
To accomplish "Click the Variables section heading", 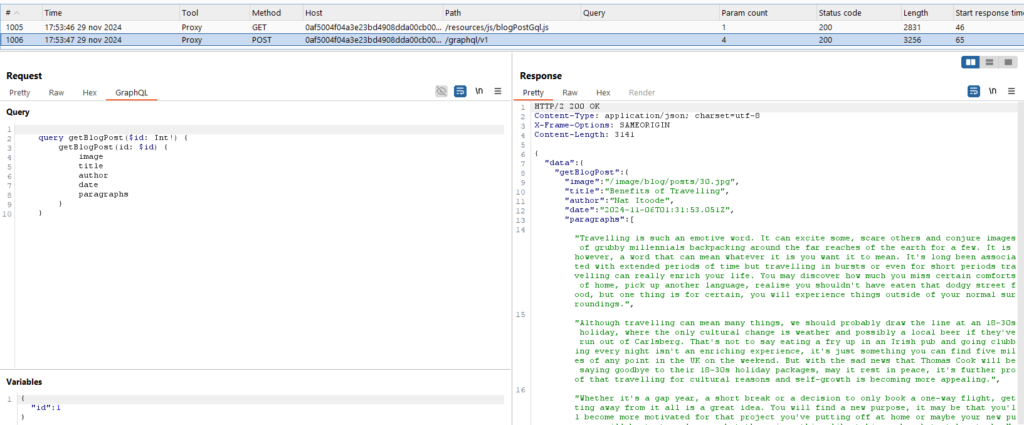I will click(24, 382).
